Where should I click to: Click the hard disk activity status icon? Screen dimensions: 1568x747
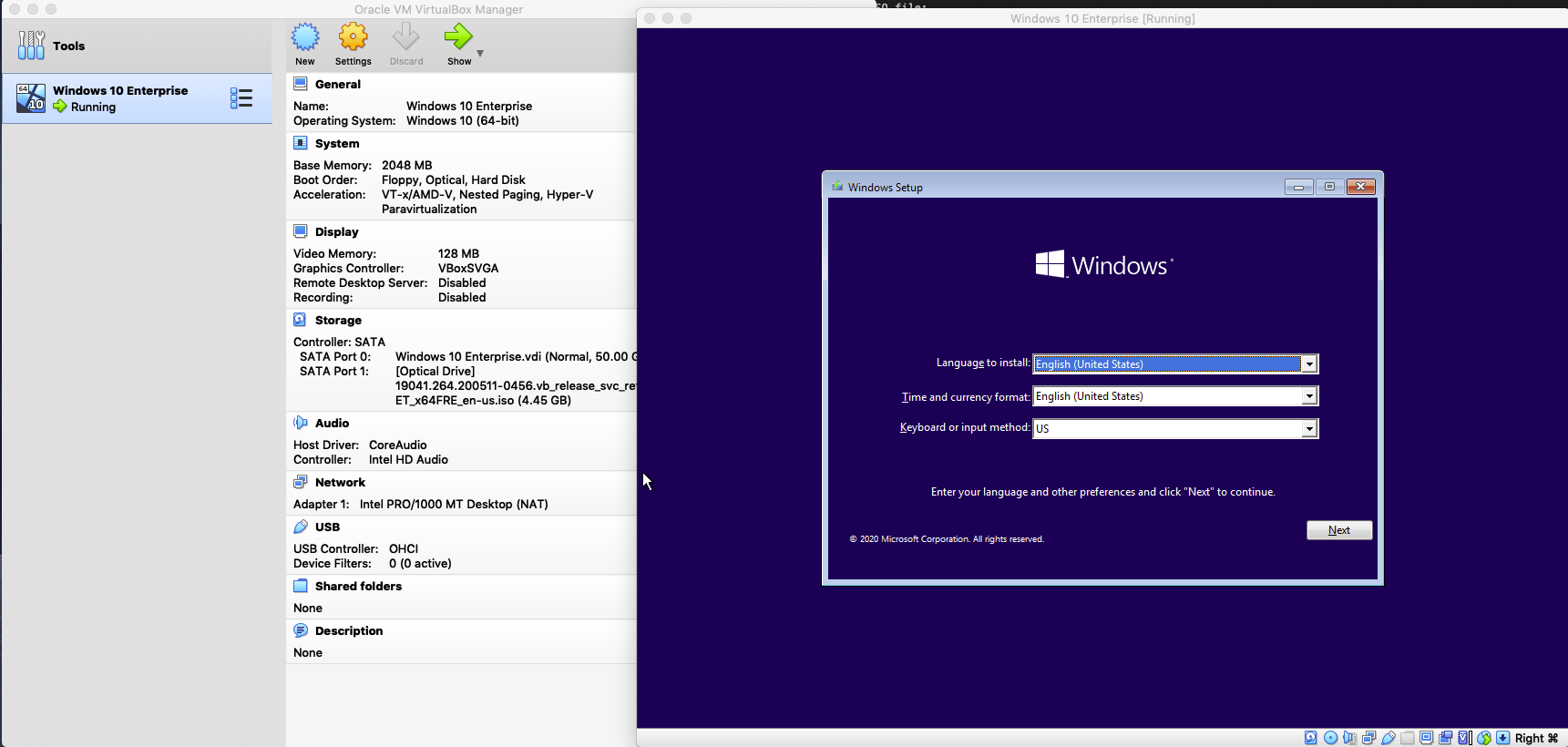coord(1310,738)
